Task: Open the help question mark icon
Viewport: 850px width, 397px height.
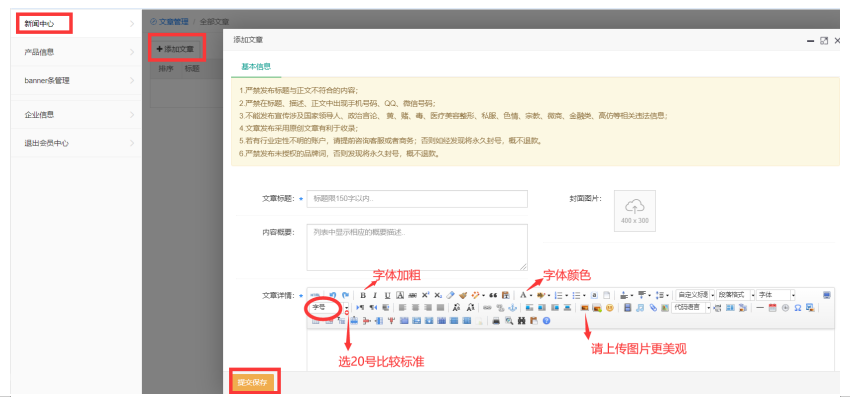Action: pos(546,321)
